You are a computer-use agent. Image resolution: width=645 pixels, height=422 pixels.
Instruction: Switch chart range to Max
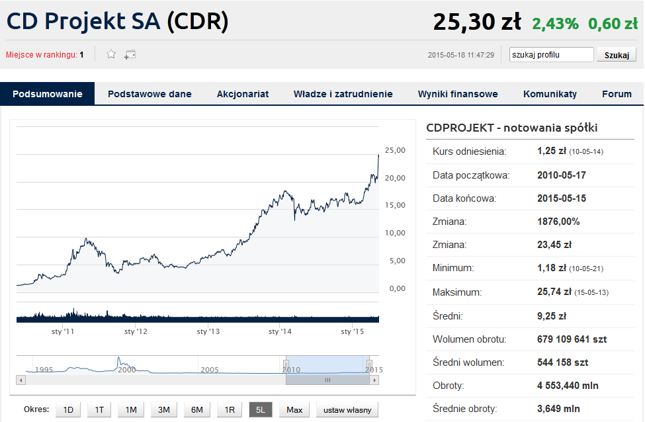pyautogui.click(x=294, y=410)
